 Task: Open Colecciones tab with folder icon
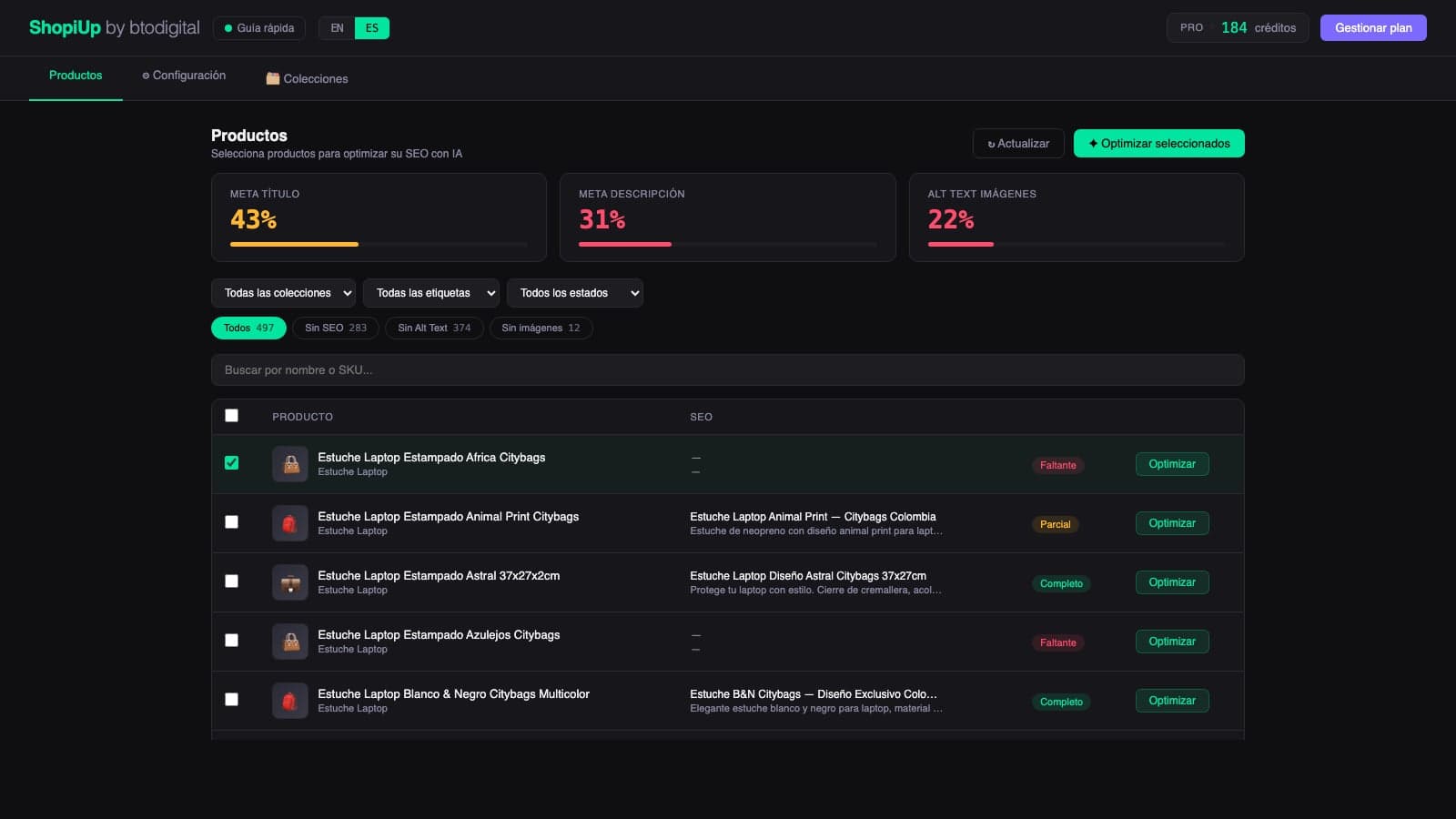point(307,78)
